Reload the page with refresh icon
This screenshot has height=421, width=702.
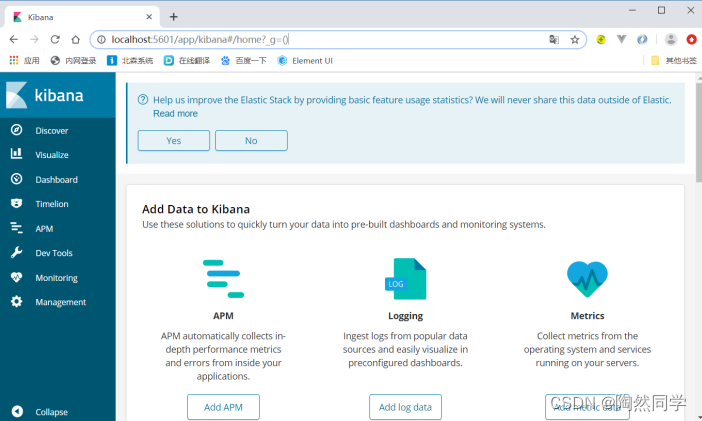55,39
